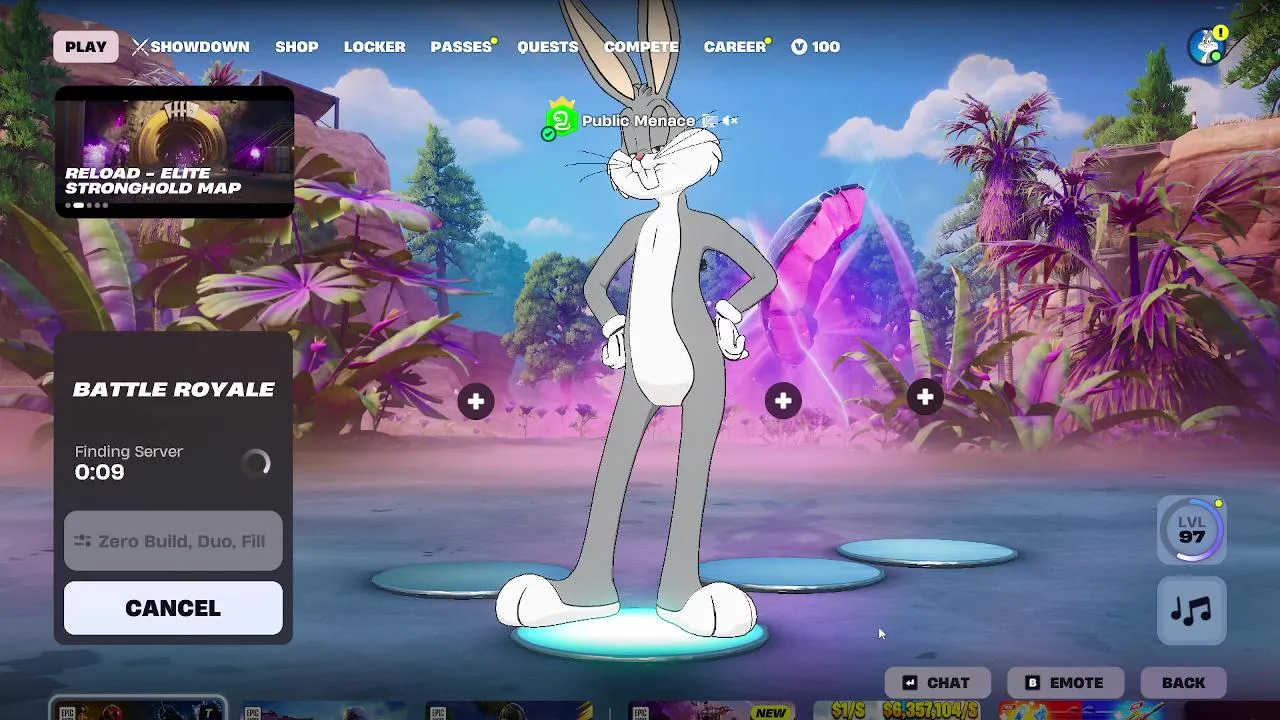Switch to the COMPETE tab

tap(641, 47)
